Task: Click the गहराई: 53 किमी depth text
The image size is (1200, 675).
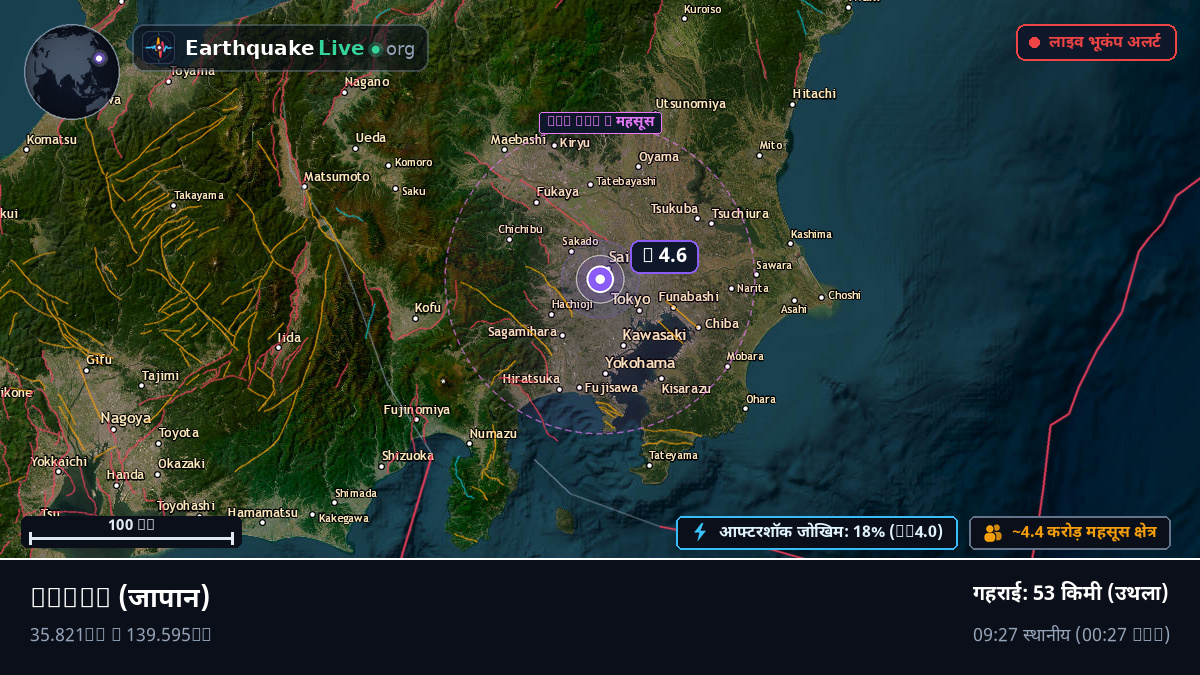Action: coord(1071,593)
